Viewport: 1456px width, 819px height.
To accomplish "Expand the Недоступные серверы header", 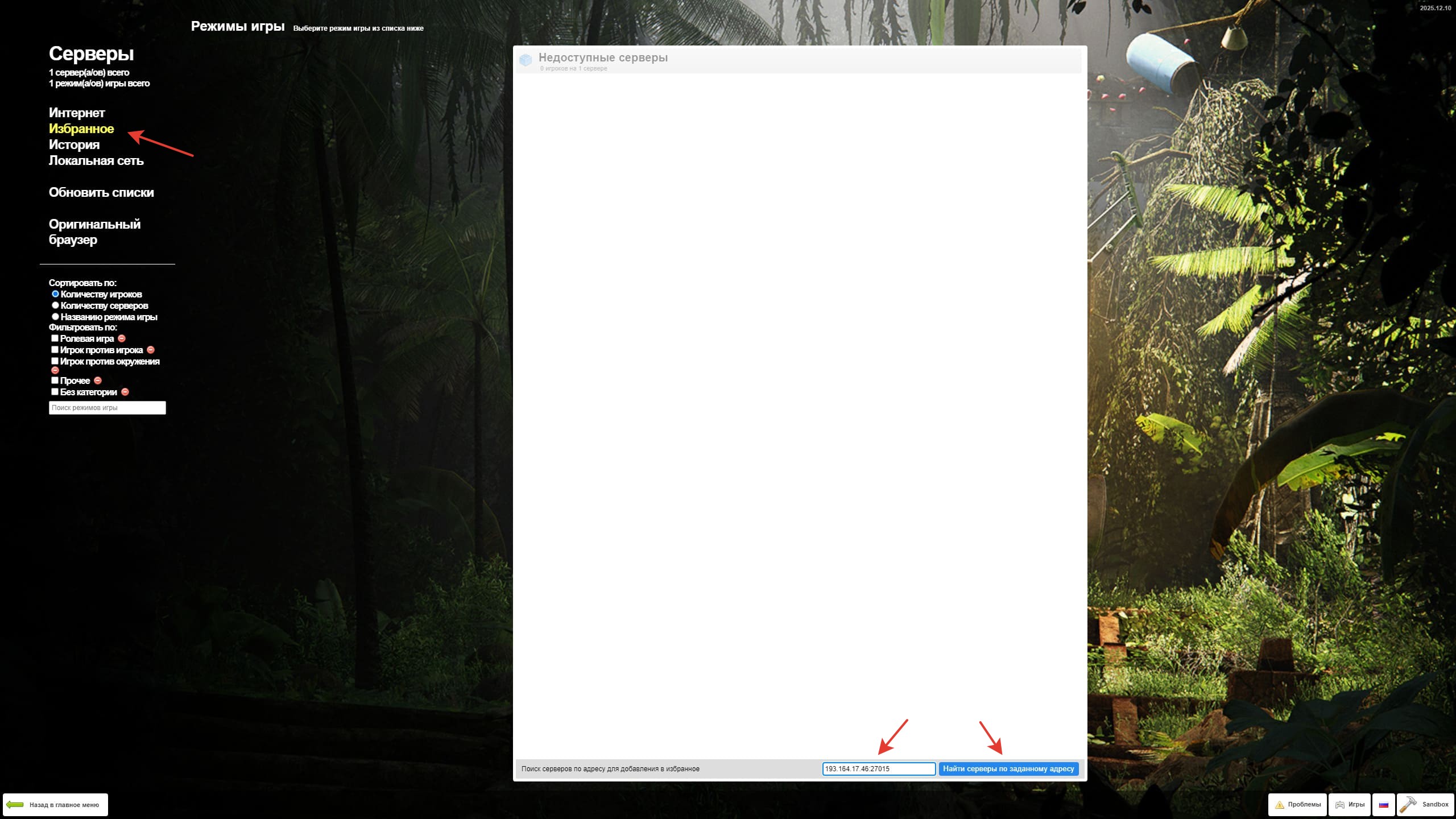I will coord(603,58).
